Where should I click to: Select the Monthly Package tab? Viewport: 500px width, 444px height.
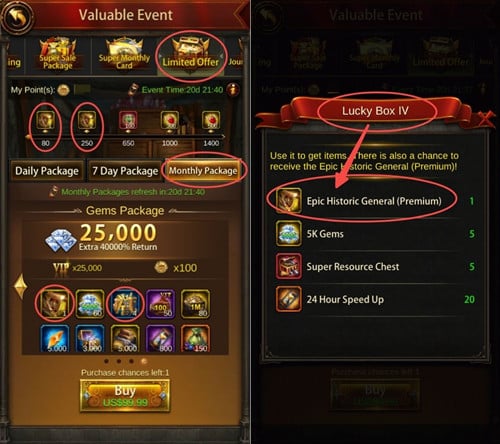(203, 171)
